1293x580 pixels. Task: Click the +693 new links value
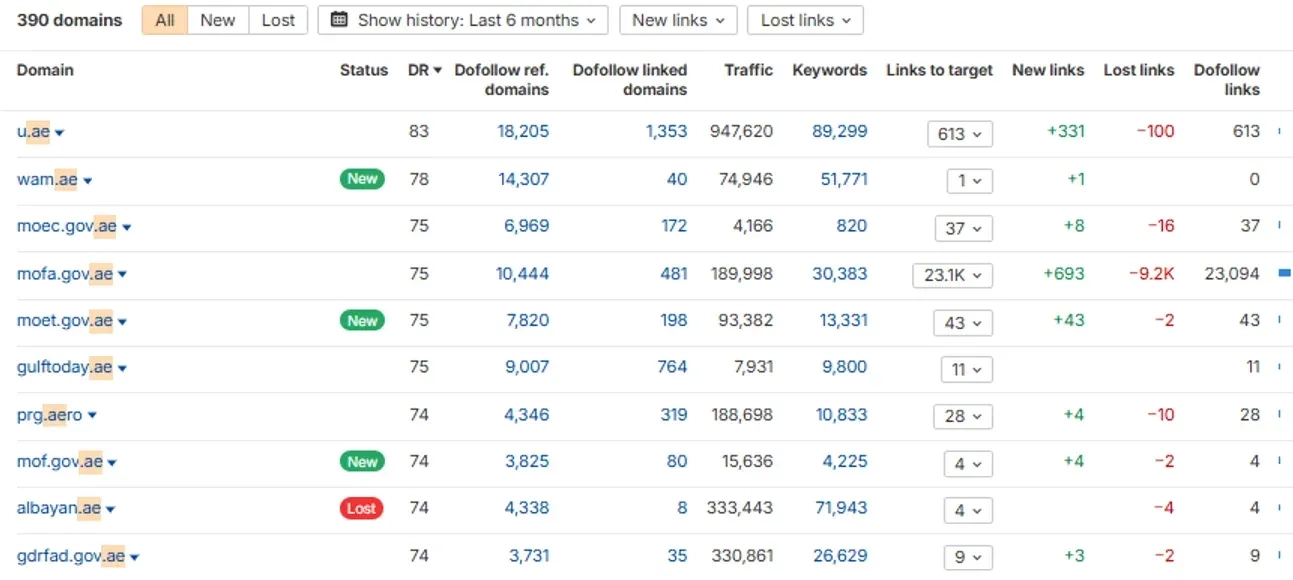coord(1064,273)
